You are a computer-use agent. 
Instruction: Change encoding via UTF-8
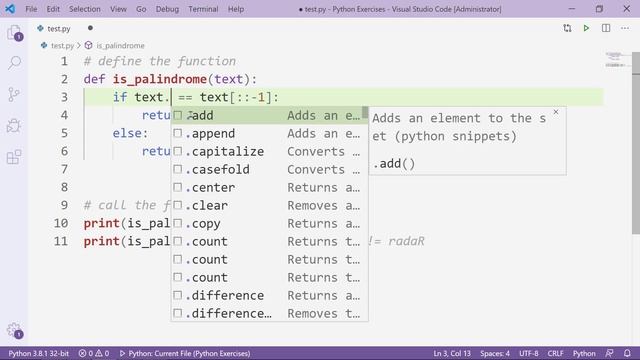[x=529, y=353]
